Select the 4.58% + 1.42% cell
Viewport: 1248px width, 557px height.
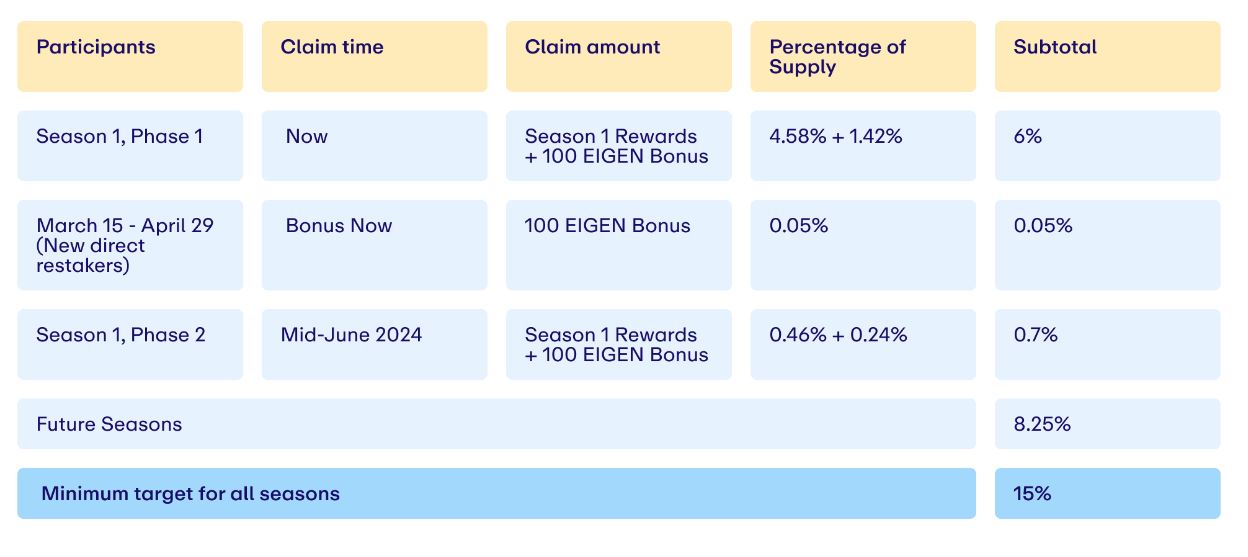coord(863,146)
